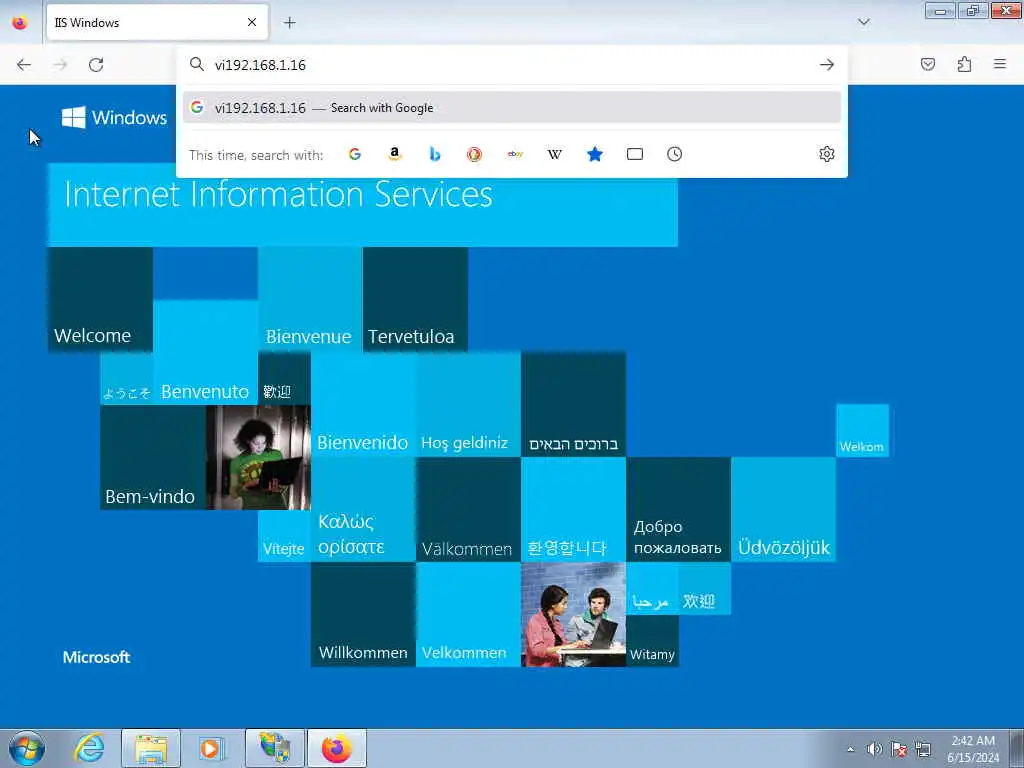This screenshot has width=1024, height=768.
Task: Show hidden tray icons arrow
Action: coord(850,749)
